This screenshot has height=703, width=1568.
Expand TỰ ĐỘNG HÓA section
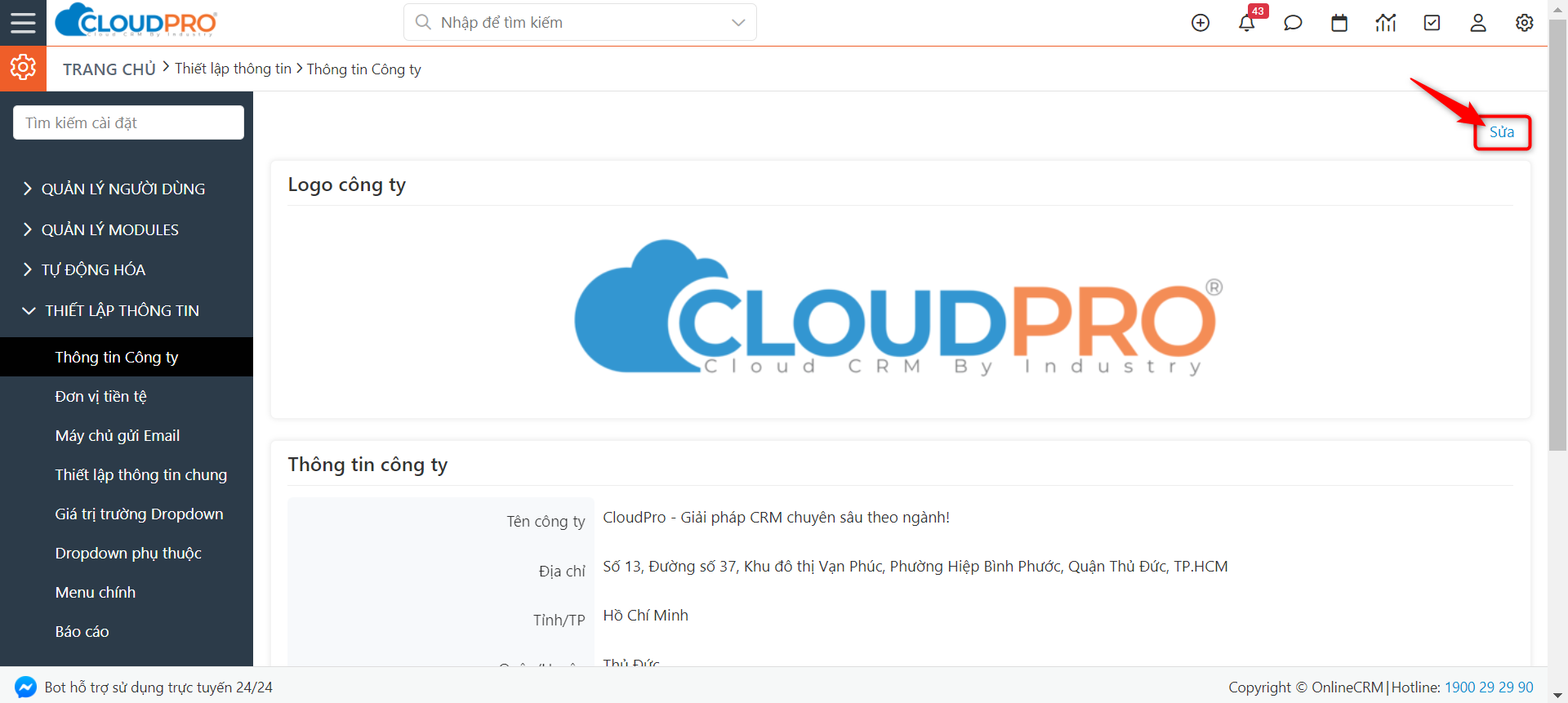(84, 269)
